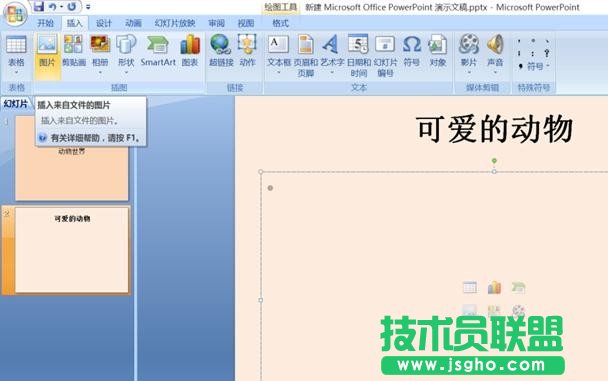The width and height of the screenshot is (608, 381).
Task: Expand the 艺术字 dropdown arrow
Action: pyautogui.click(x=332, y=72)
